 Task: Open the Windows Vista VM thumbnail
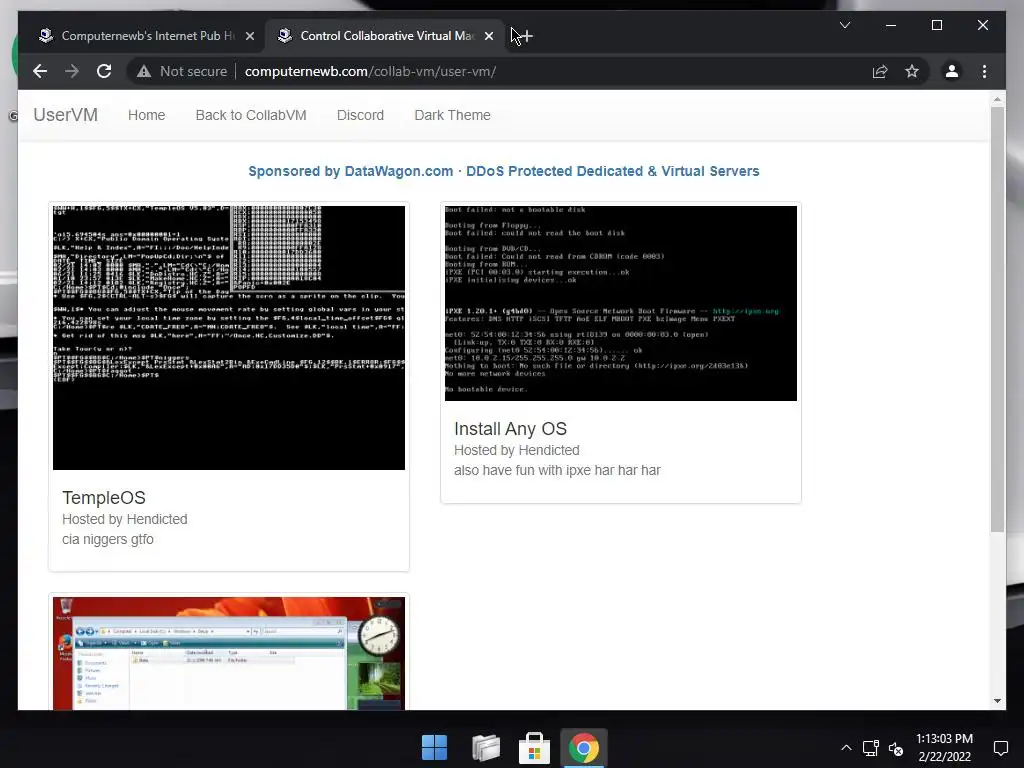[229, 653]
